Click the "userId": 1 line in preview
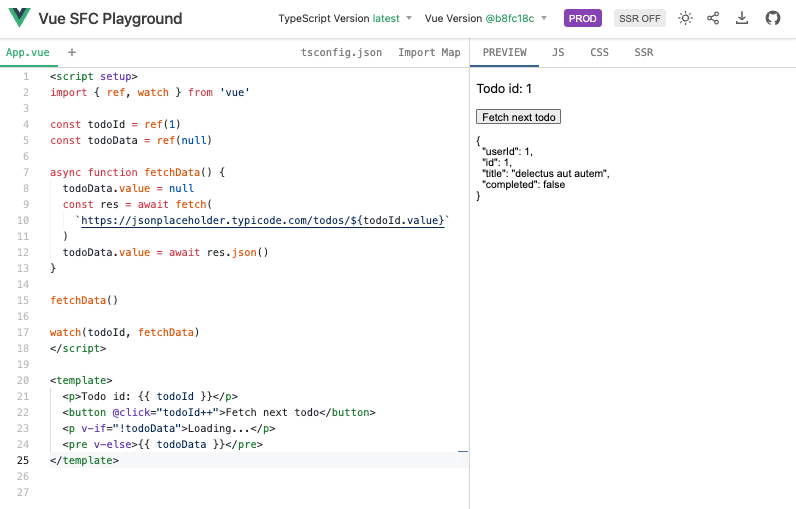This screenshot has height=509, width=796. pos(507,151)
